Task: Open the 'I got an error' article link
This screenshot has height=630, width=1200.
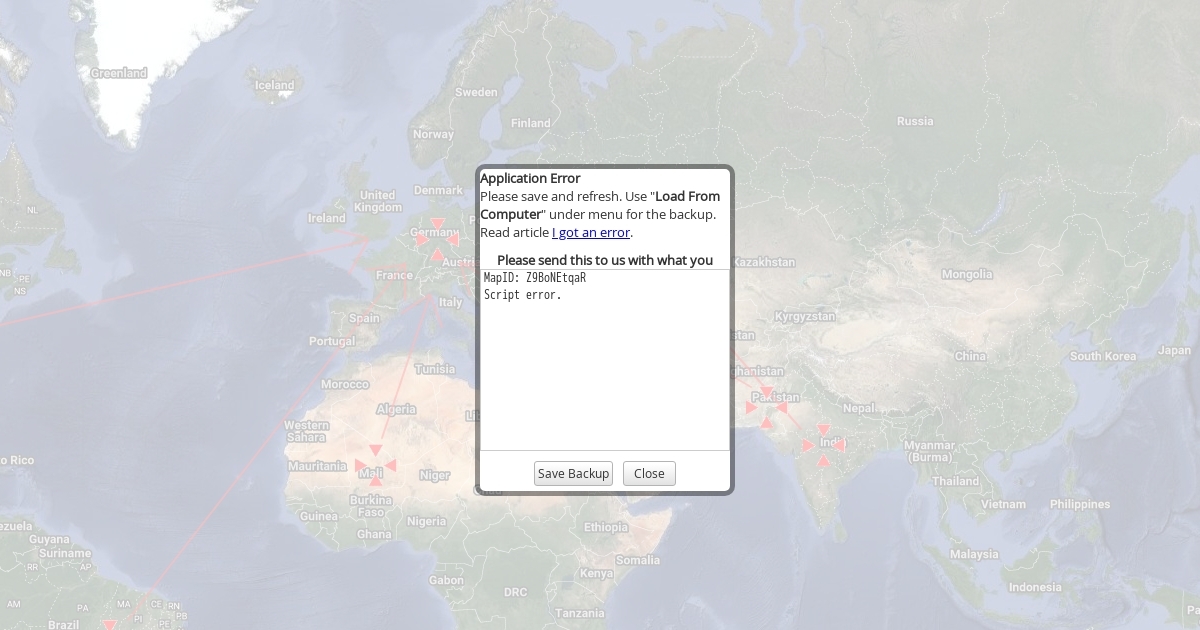Action: point(591,232)
